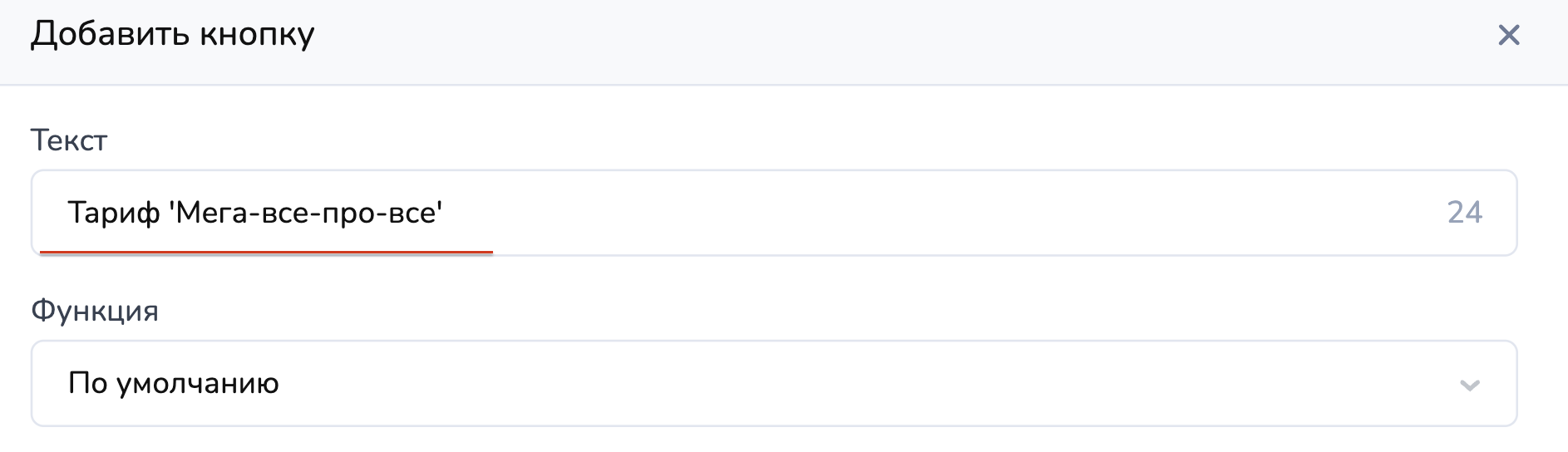Screen dimensions: 1568x452
Task: Place cursor after the closing quote in text
Action: [444, 214]
